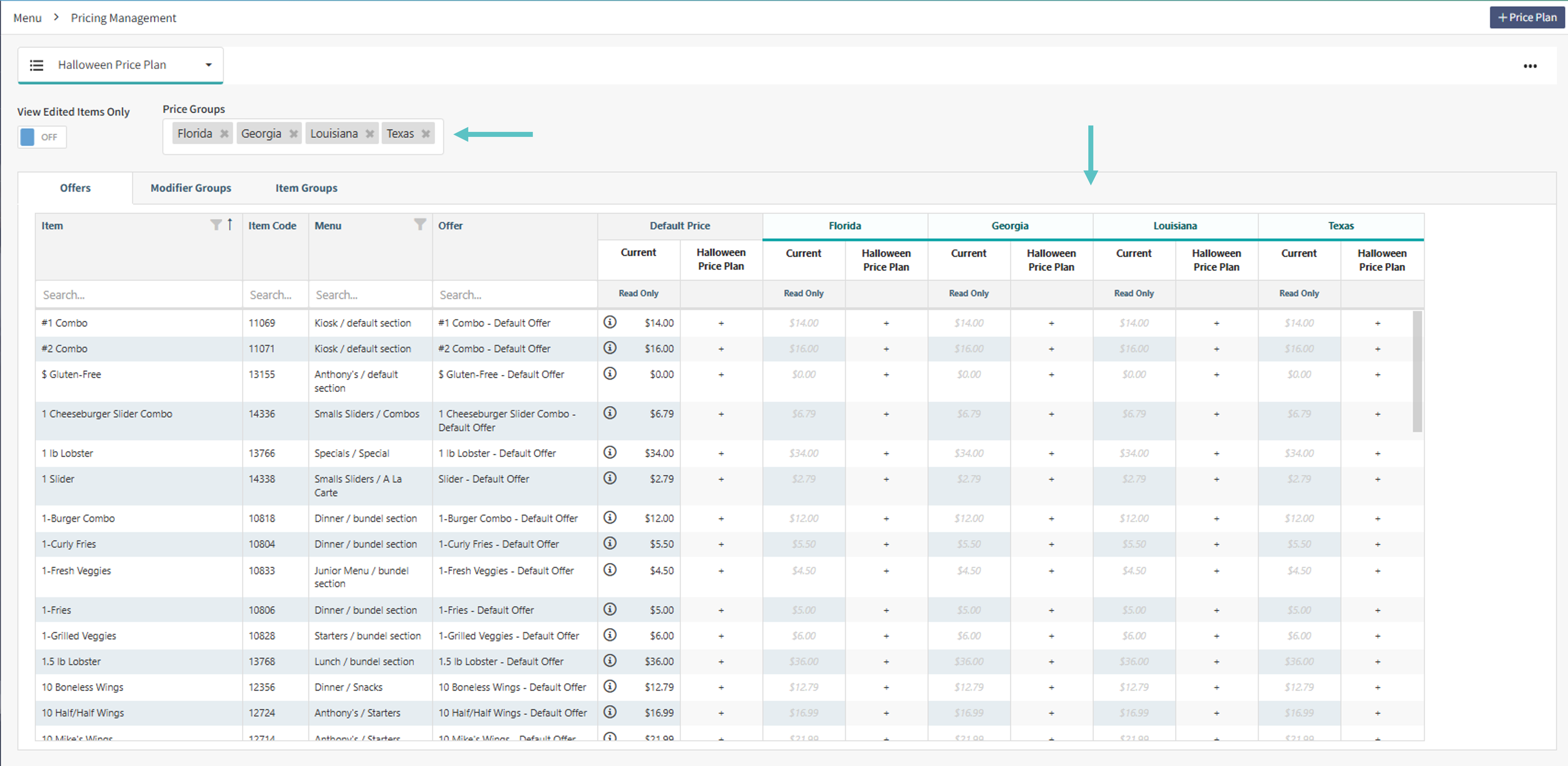The height and width of the screenshot is (766, 1568).
Task: Click the info icon for #1 Combo
Action: tap(609, 322)
